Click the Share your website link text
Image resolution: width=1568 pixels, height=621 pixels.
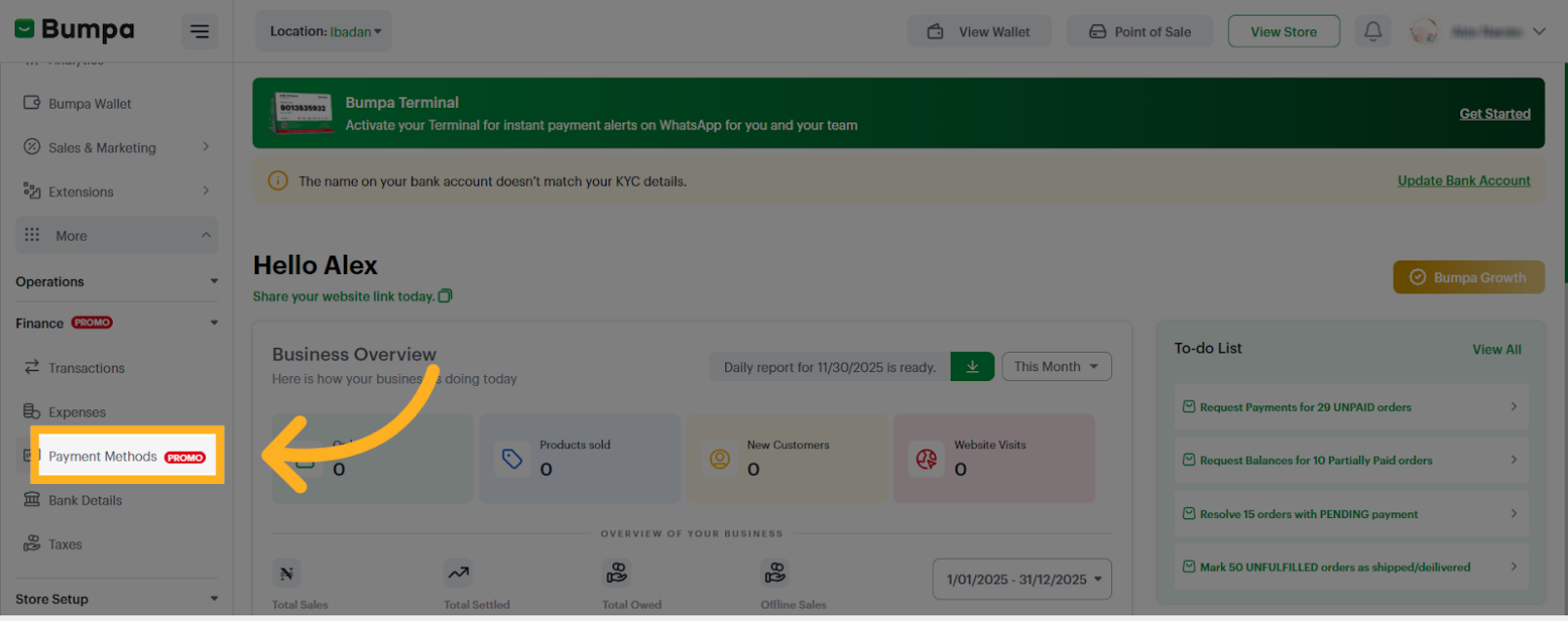(343, 296)
